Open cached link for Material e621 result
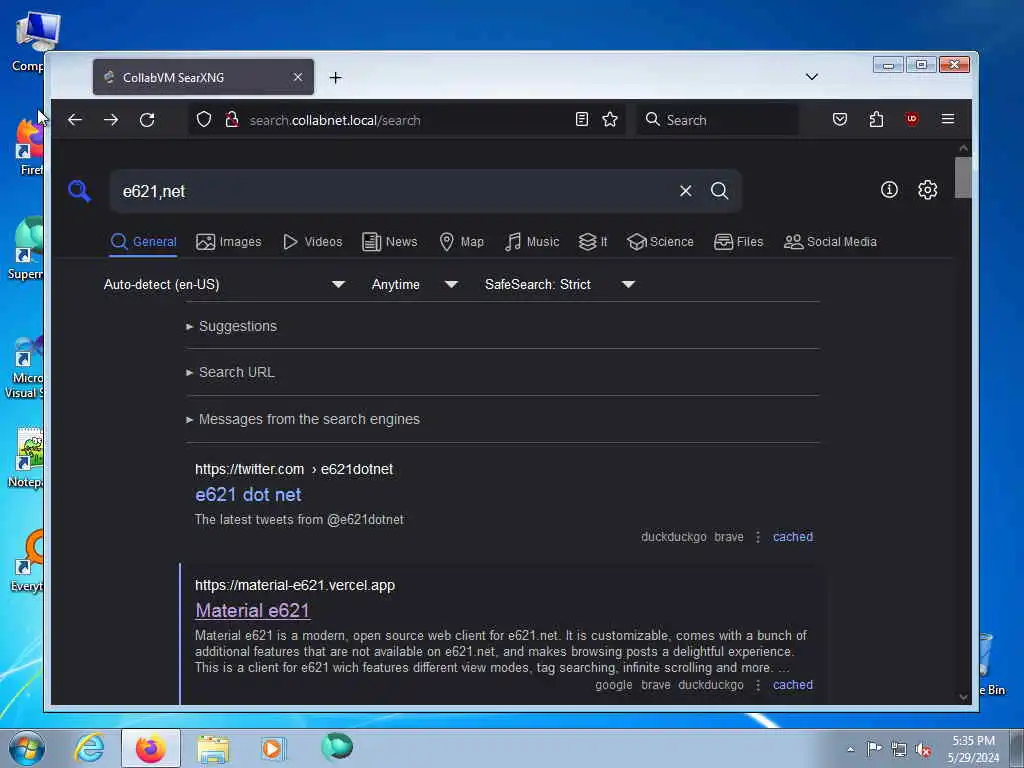 793,685
